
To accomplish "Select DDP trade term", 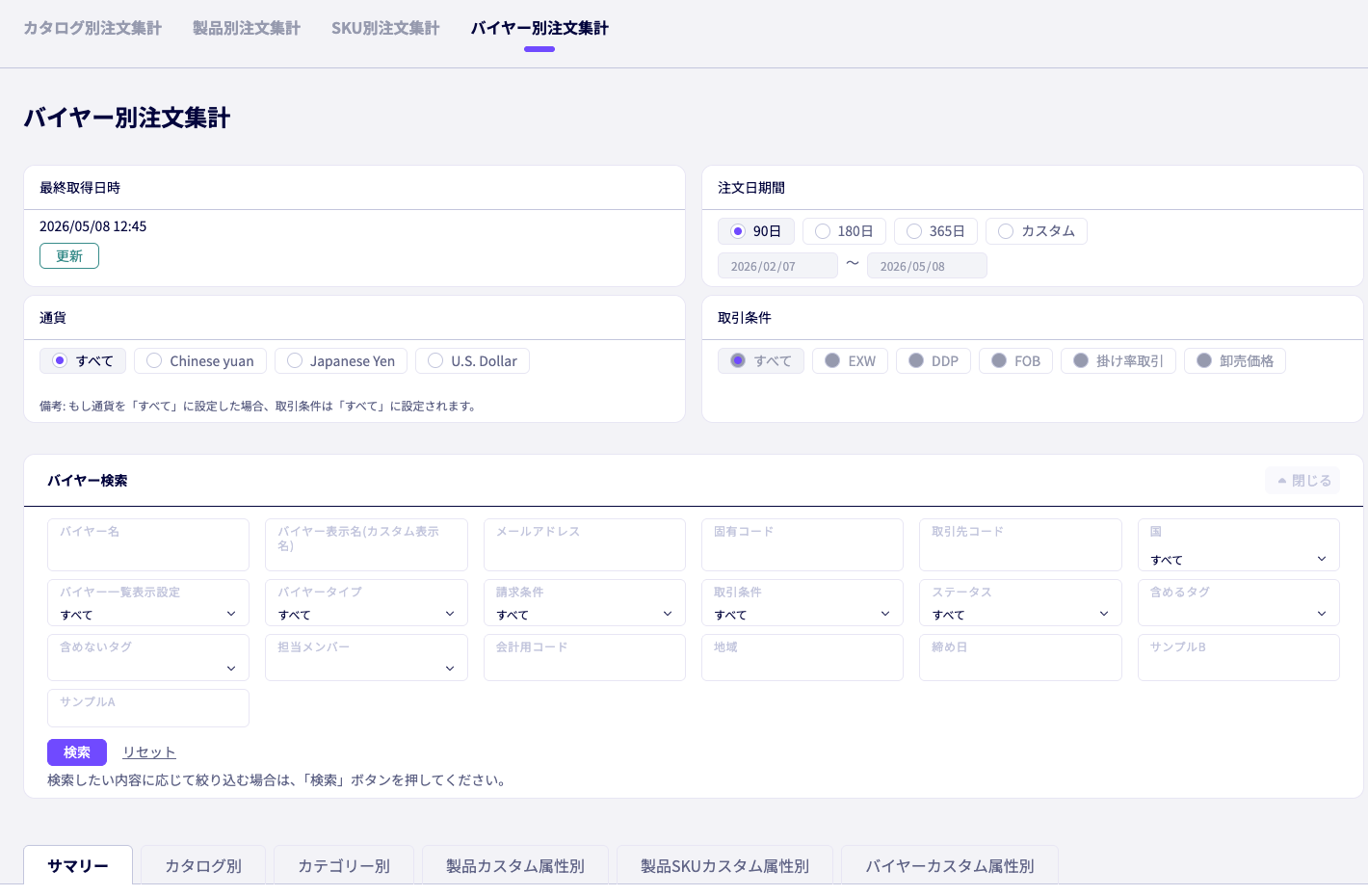I will pyautogui.click(x=934, y=361).
